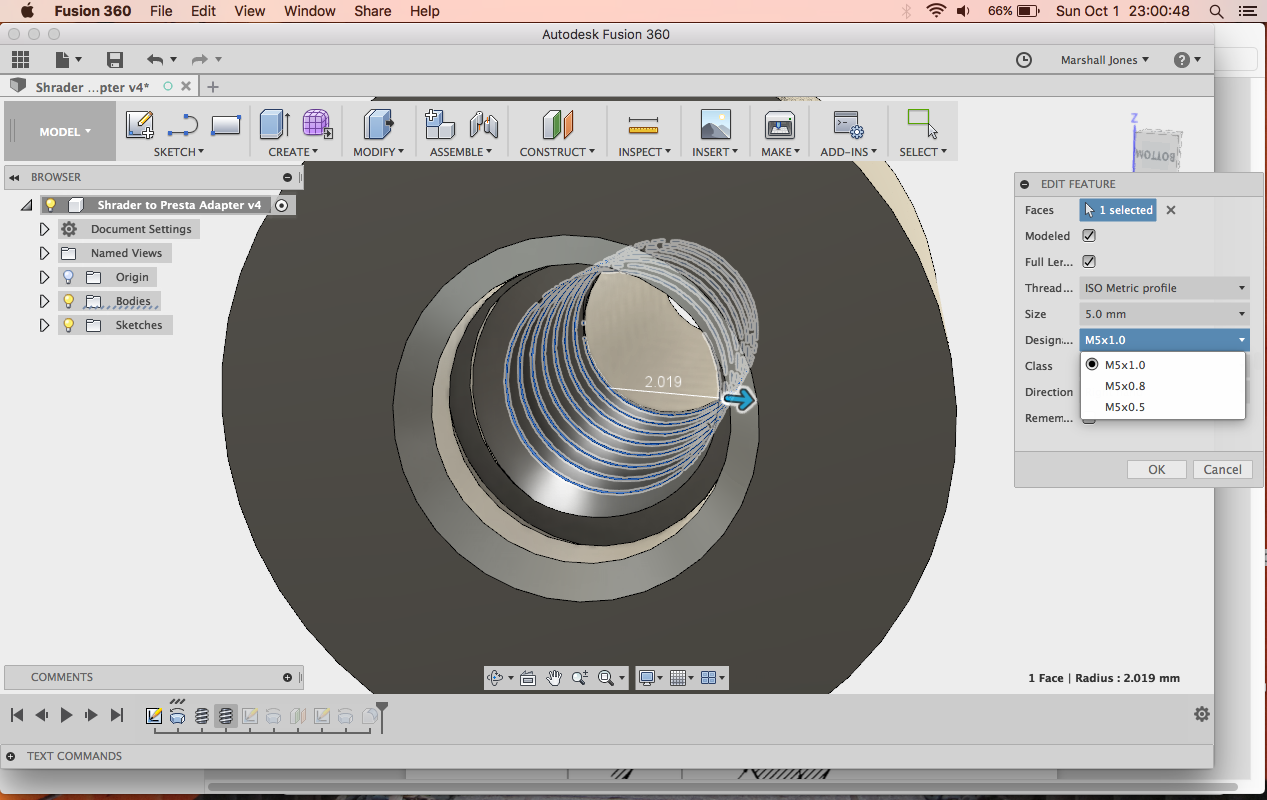The image size is (1267, 800).
Task: Click the Offset Plane icon
Action: pyautogui.click(x=557, y=125)
